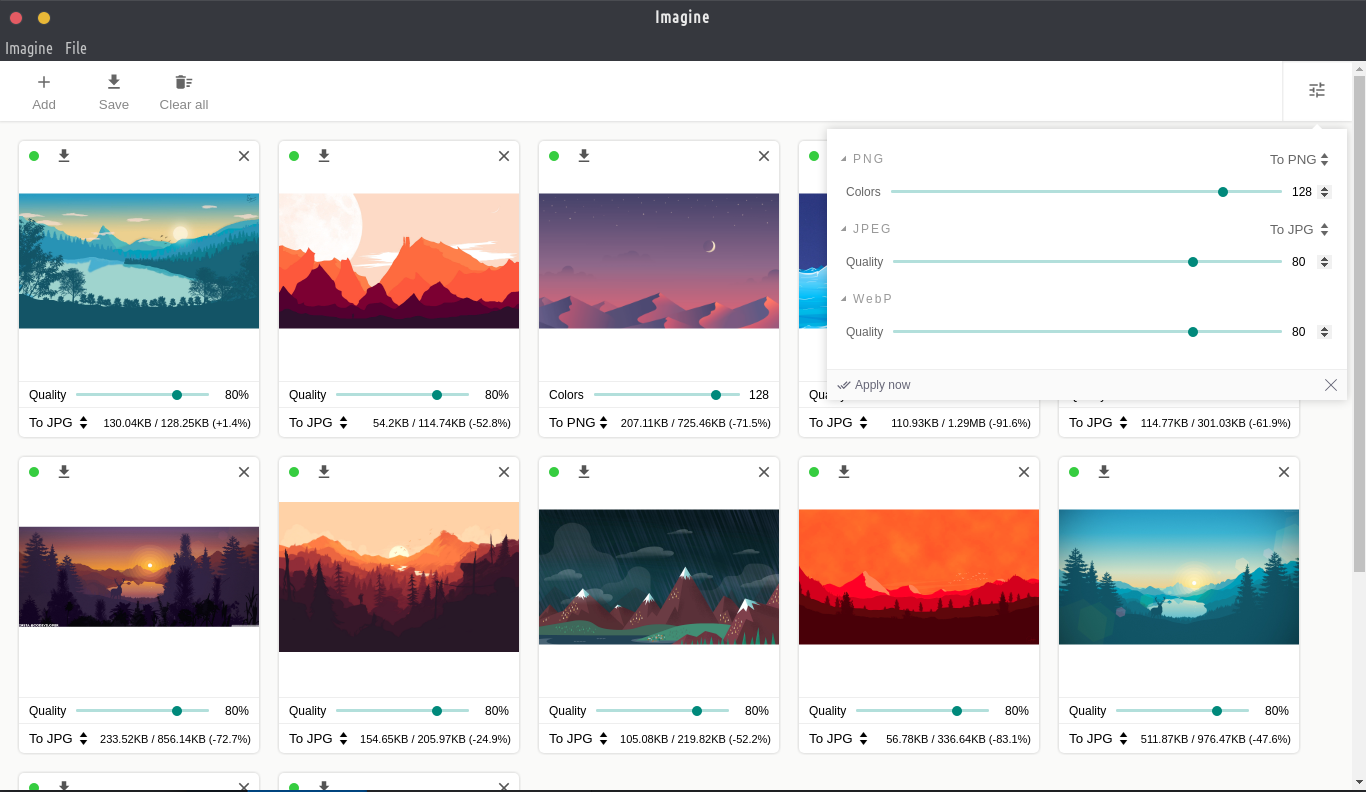
Task: Download the blue lake image in first card
Action: [x=64, y=156]
